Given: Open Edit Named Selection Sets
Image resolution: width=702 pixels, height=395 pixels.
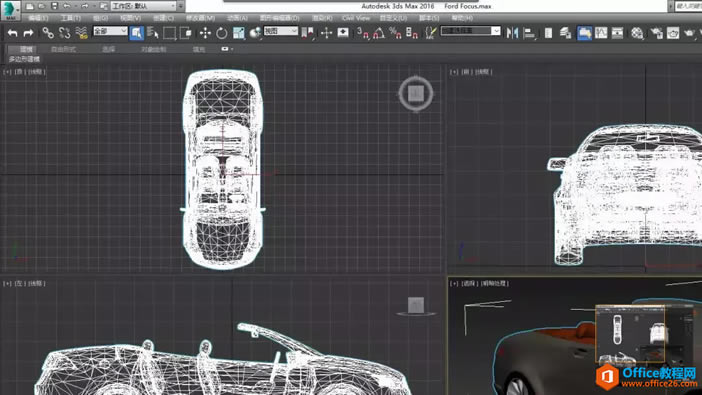Looking at the screenshot, I should pos(431,33).
